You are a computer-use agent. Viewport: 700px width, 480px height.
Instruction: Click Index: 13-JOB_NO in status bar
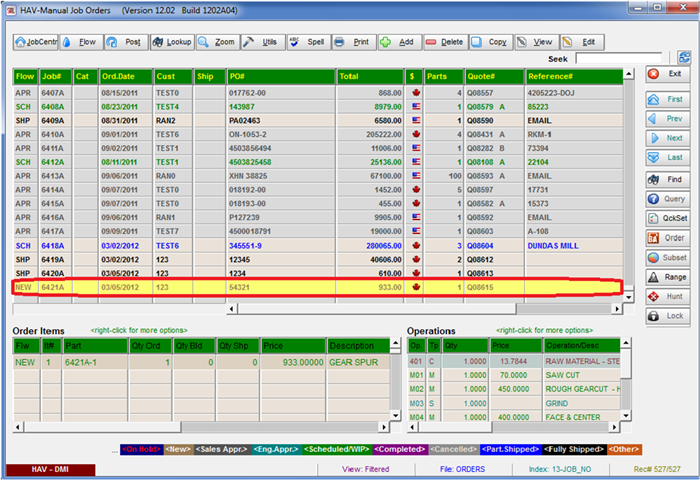tap(560, 469)
